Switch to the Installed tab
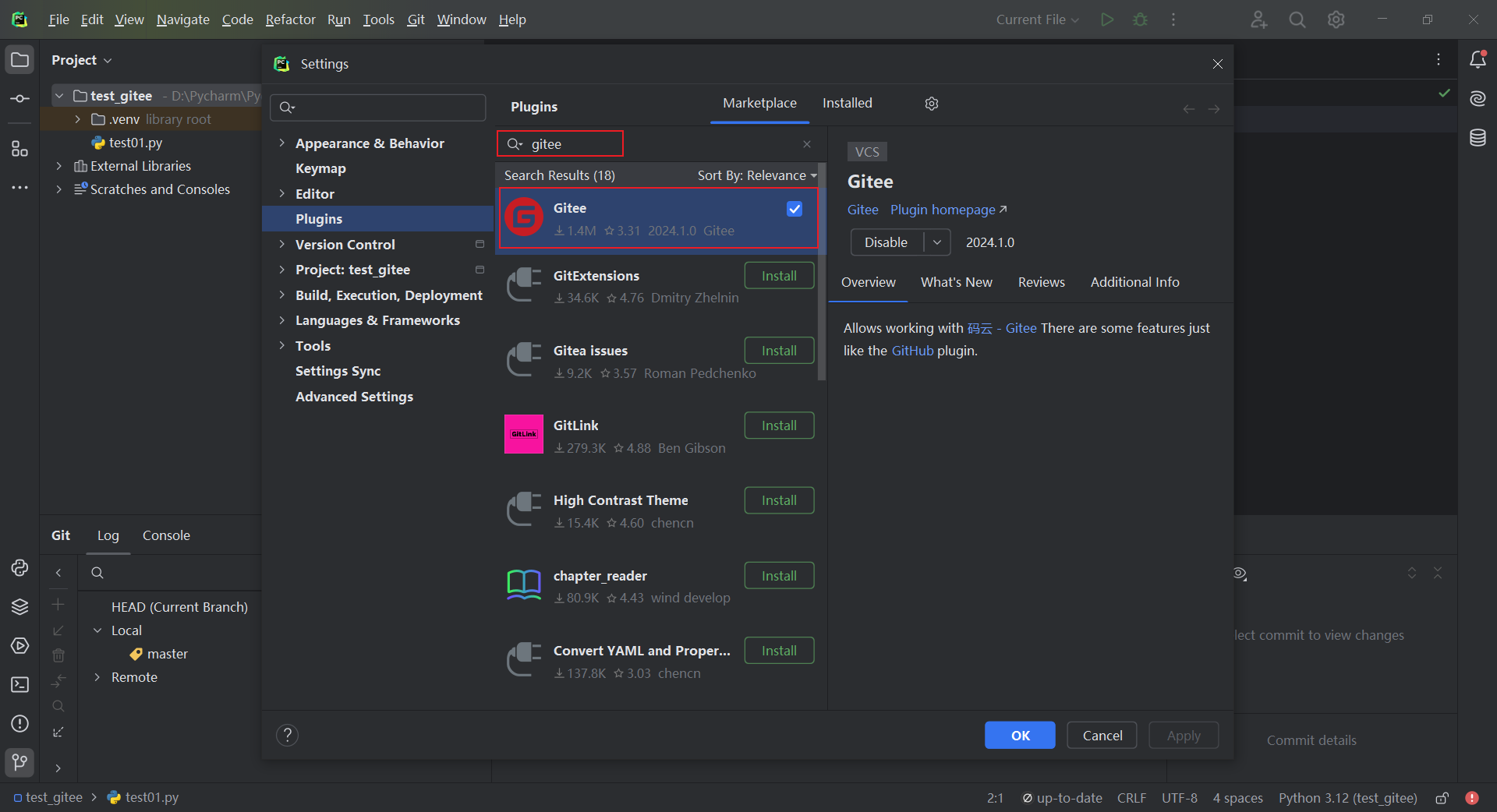The image size is (1497, 812). [848, 103]
